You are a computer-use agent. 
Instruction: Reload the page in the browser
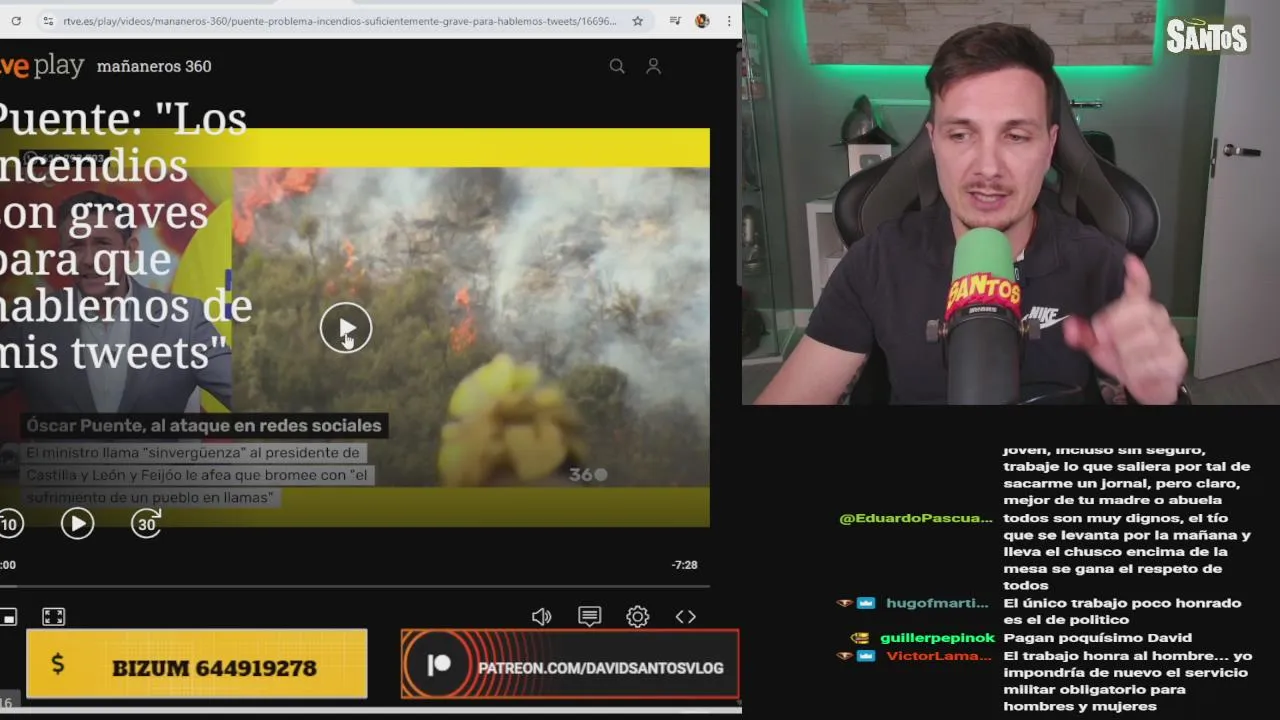coord(16,20)
